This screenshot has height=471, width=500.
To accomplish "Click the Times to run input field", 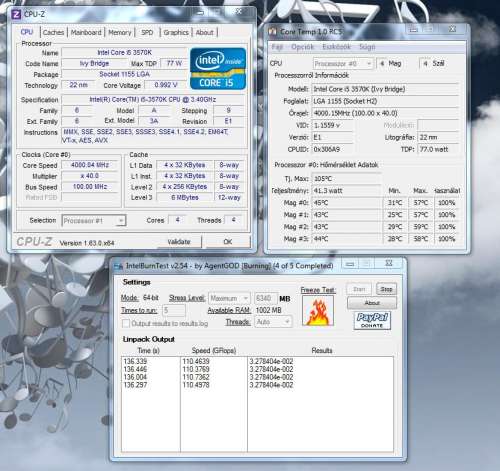I will tap(173, 310).
